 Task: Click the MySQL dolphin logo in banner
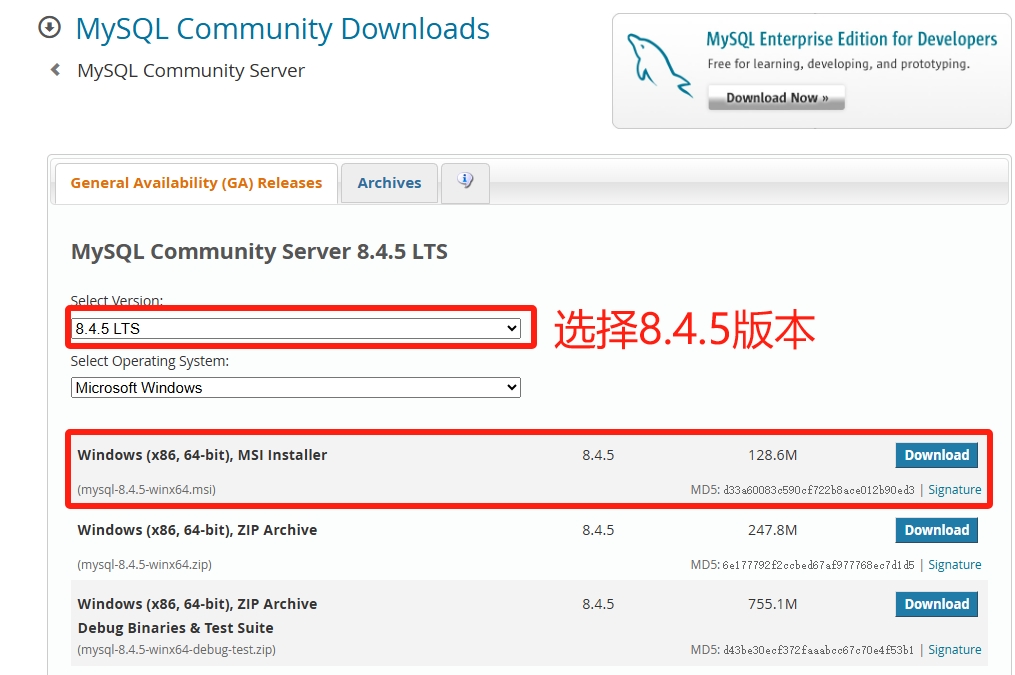[657, 64]
